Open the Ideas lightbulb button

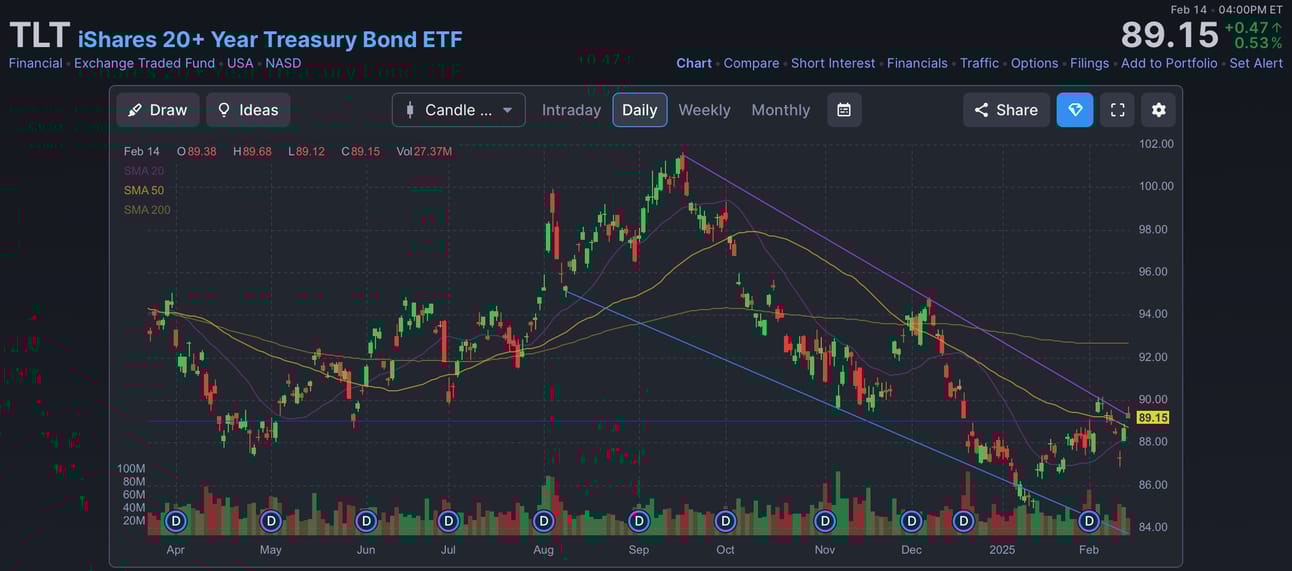coord(248,110)
